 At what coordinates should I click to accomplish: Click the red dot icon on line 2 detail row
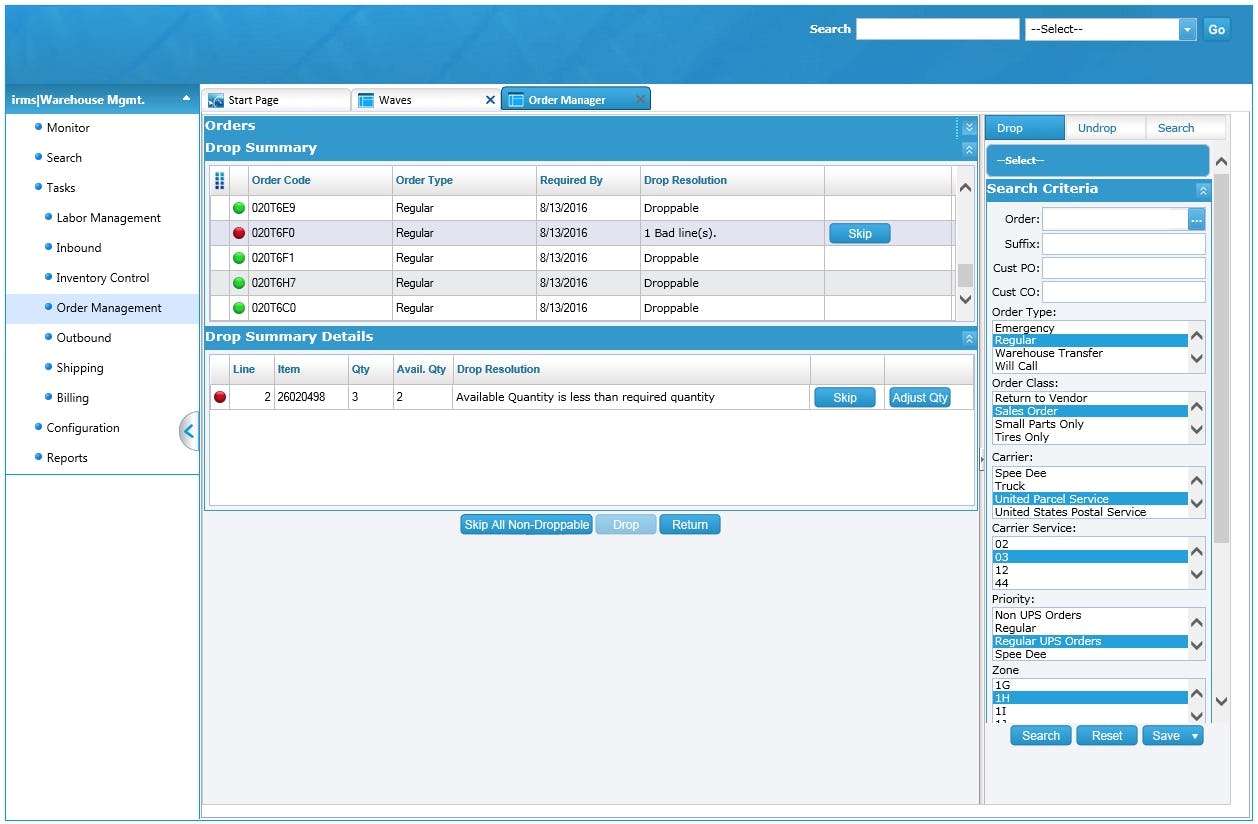pyautogui.click(x=221, y=396)
